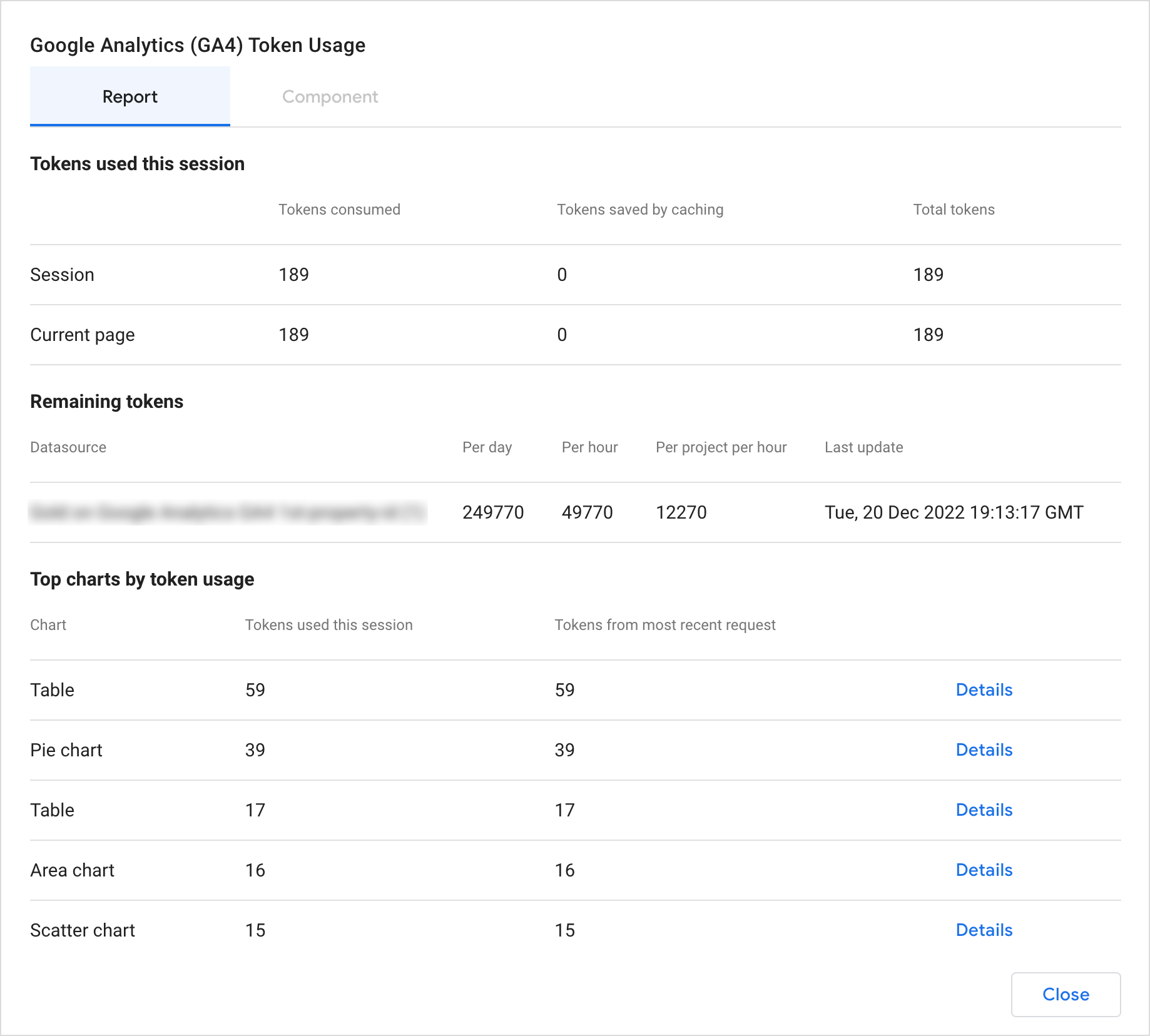View Details of the second Table chart

(x=984, y=810)
